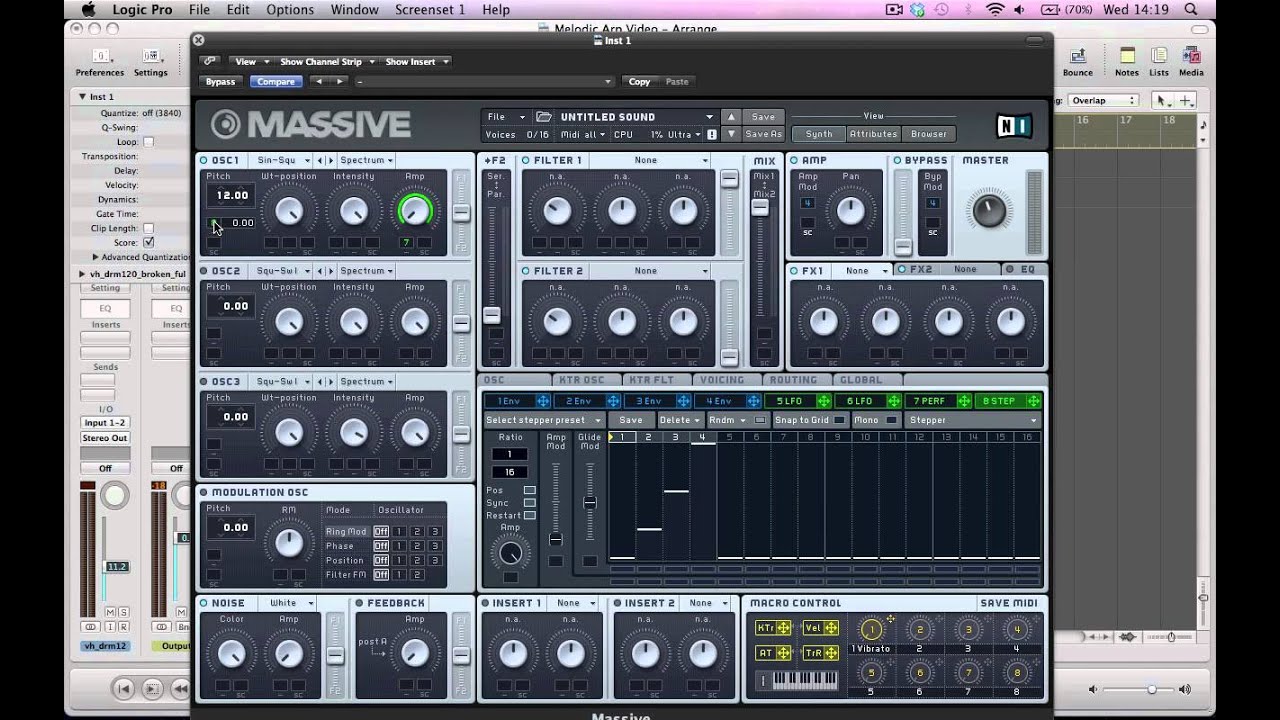Click the Bypass button
This screenshot has width=1280, height=720.
coord(220,82)
